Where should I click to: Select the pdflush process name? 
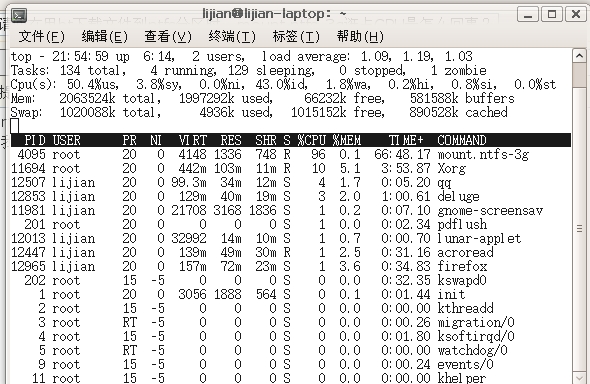coord(462,225)
